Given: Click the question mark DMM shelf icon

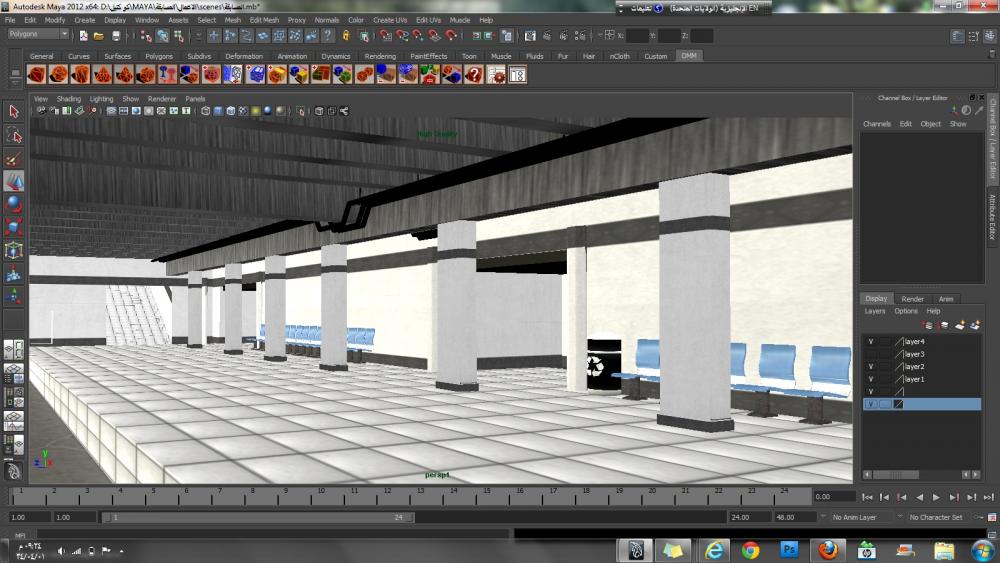Looking at the screenshot, I should tap(474, 75).
